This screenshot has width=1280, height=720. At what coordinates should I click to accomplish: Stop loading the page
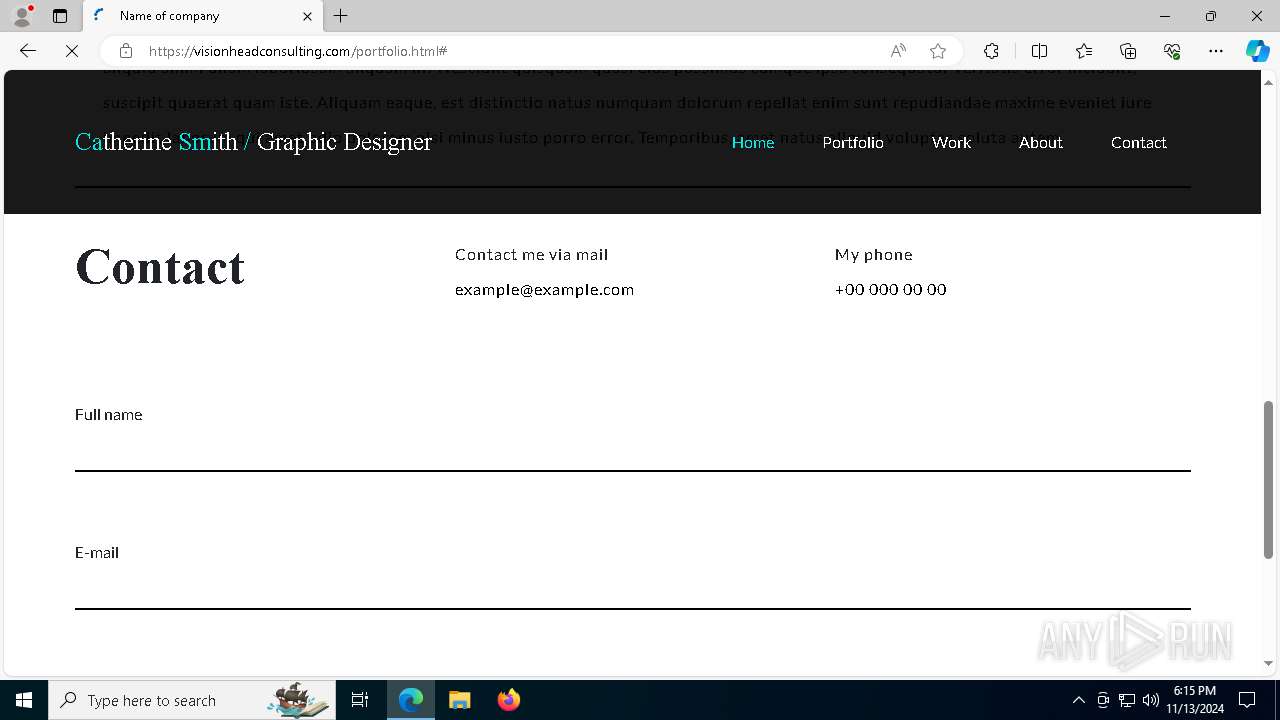click(x=72, y=51)
